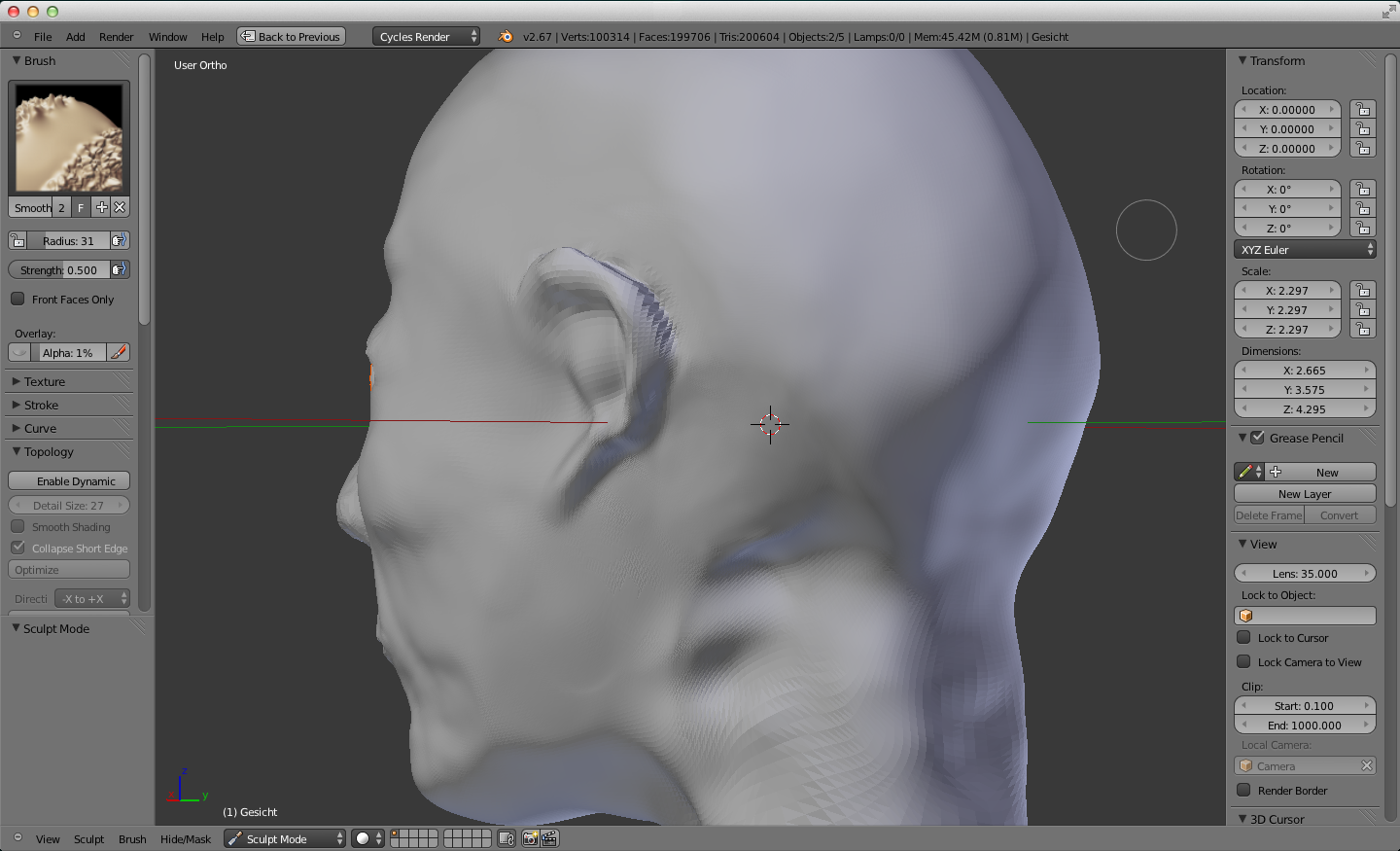Viewport: 1400px width, 851px height.
Task: Toggle Front Faces Only checkbox
Action: (17, 300)
